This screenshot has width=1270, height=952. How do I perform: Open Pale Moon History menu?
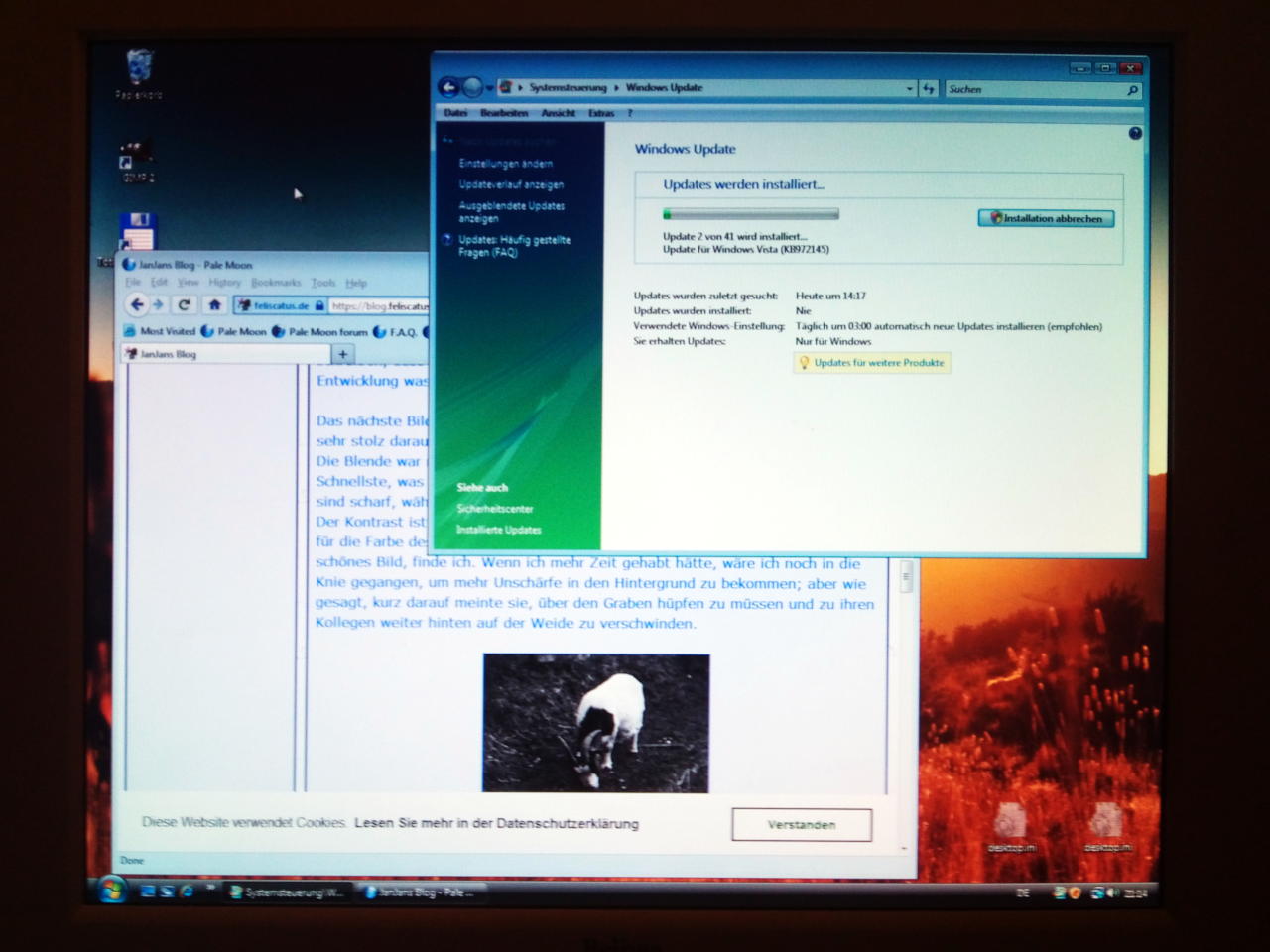225,283
